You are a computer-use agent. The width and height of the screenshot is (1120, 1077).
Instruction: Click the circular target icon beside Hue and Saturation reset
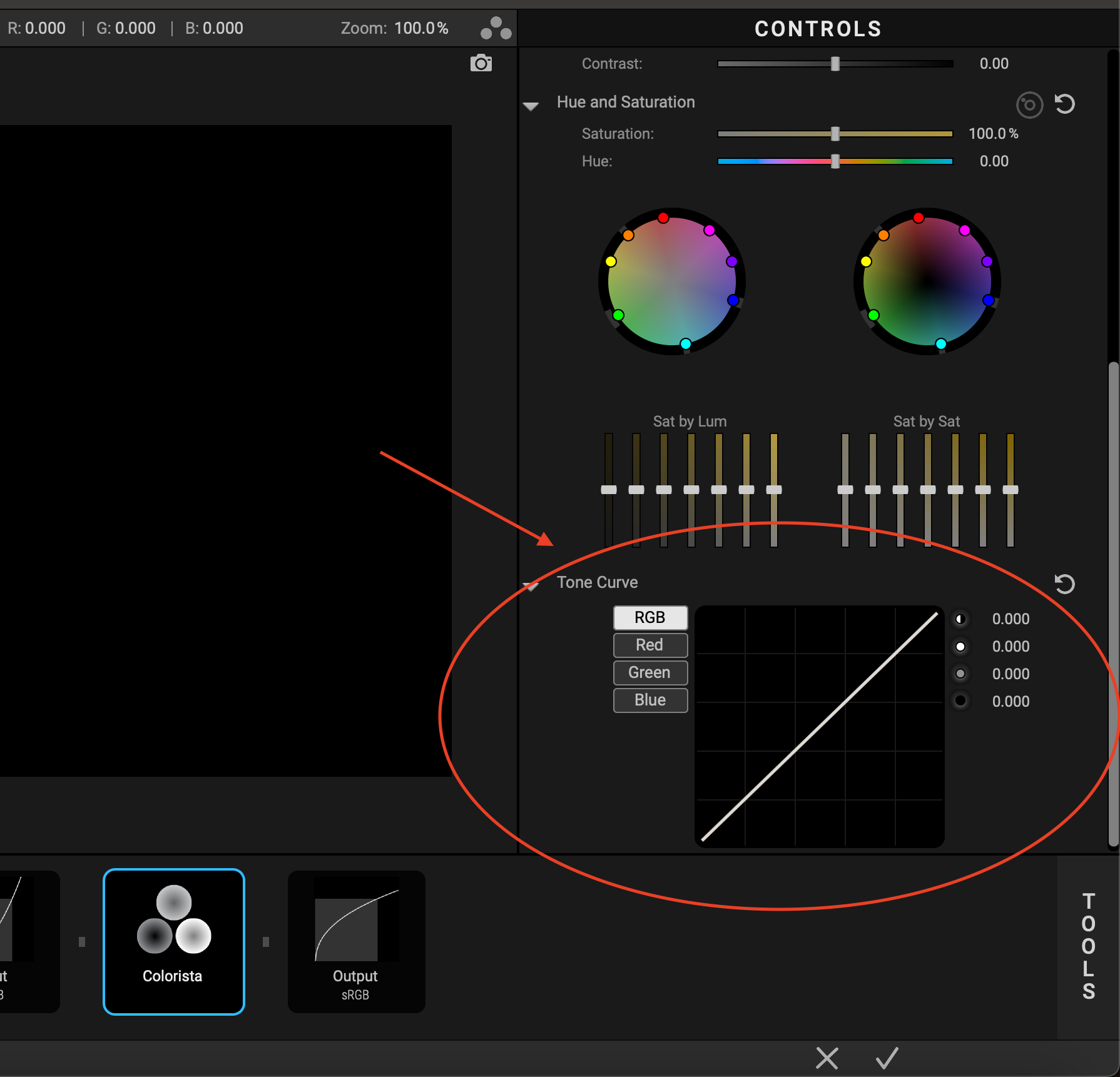point(1029,104)
